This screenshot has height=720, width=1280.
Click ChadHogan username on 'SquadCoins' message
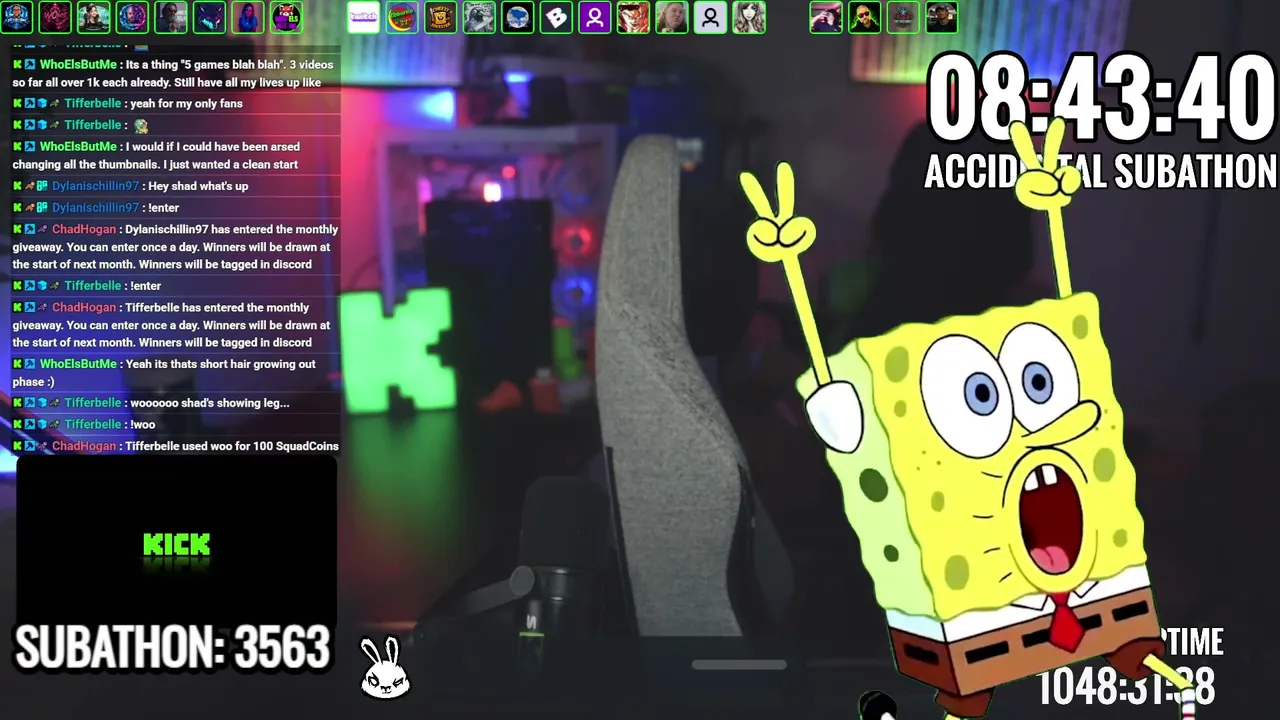[x=84, y=446]
